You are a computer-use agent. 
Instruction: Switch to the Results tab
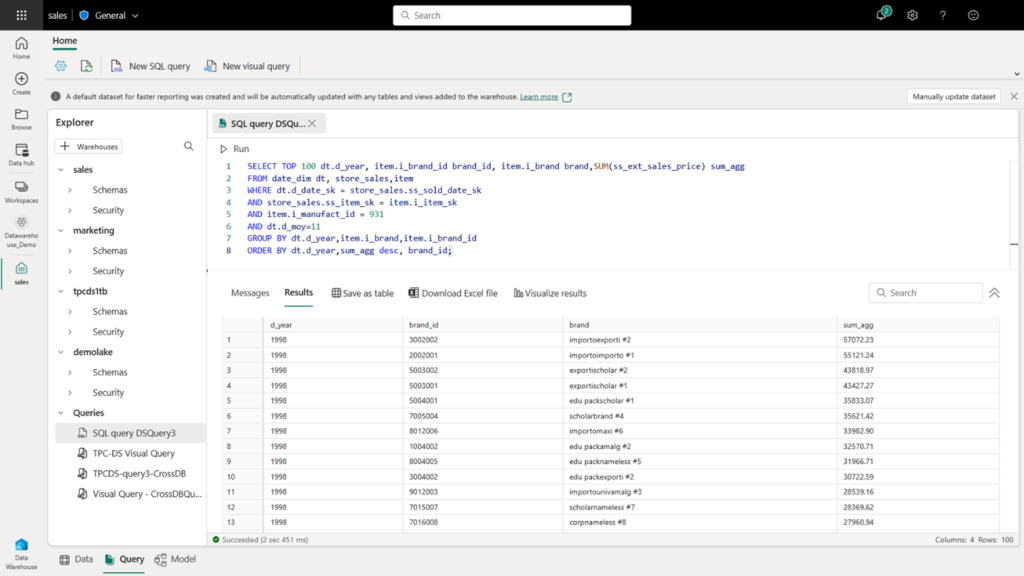[x=298, y=293]
